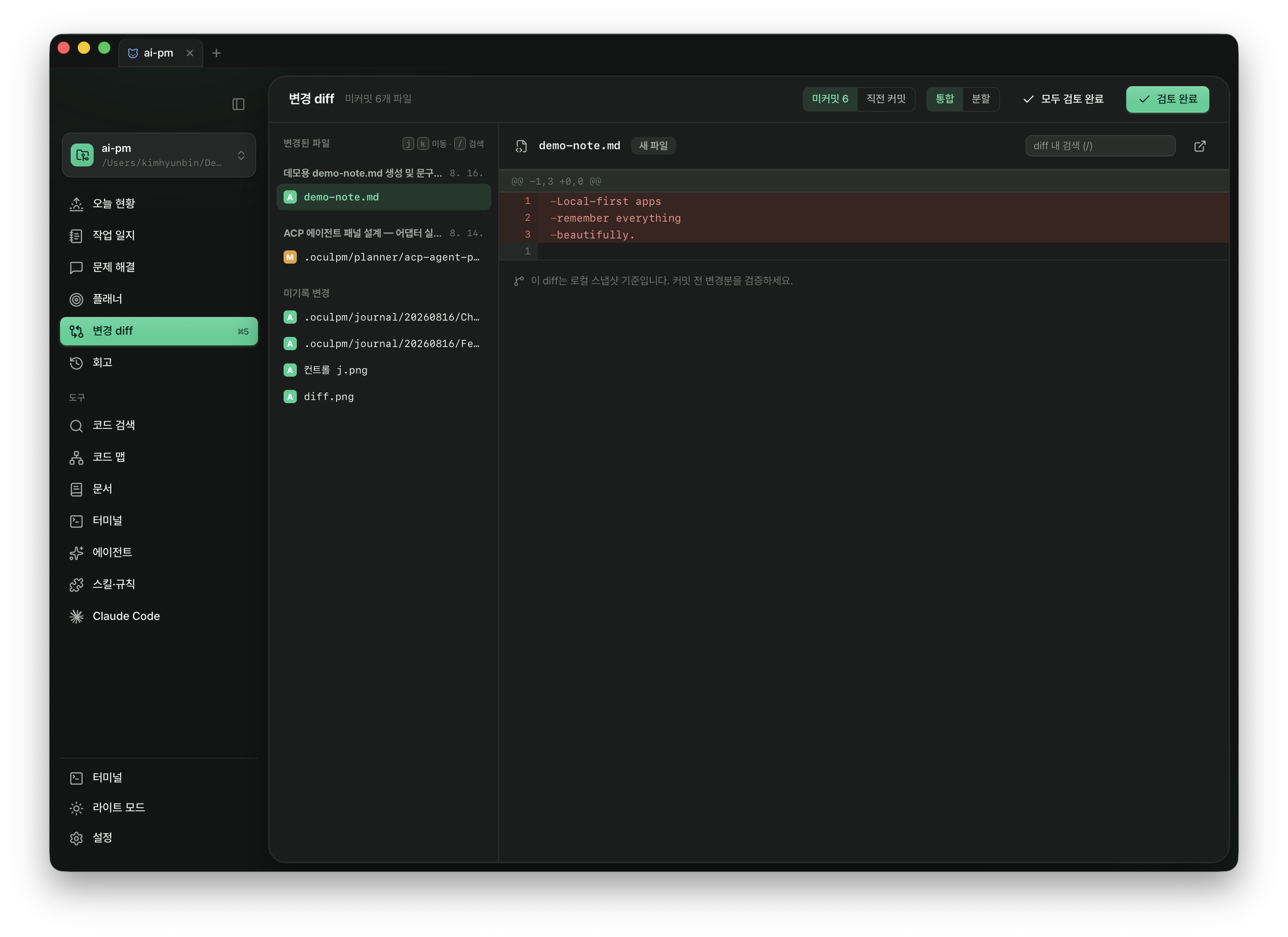The height and width of the screenshot is (937, 1288).
Task: Click the removed line -remember everything
Action: (x=863, y=218)
